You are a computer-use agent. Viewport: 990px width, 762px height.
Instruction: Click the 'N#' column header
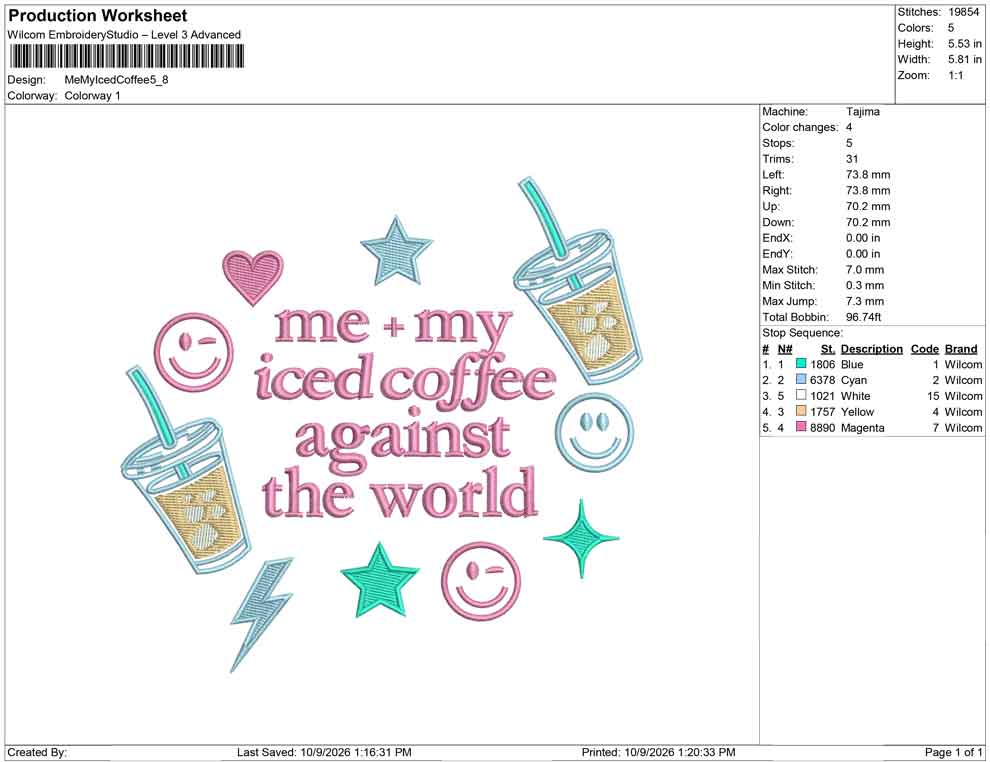[784, 348]
